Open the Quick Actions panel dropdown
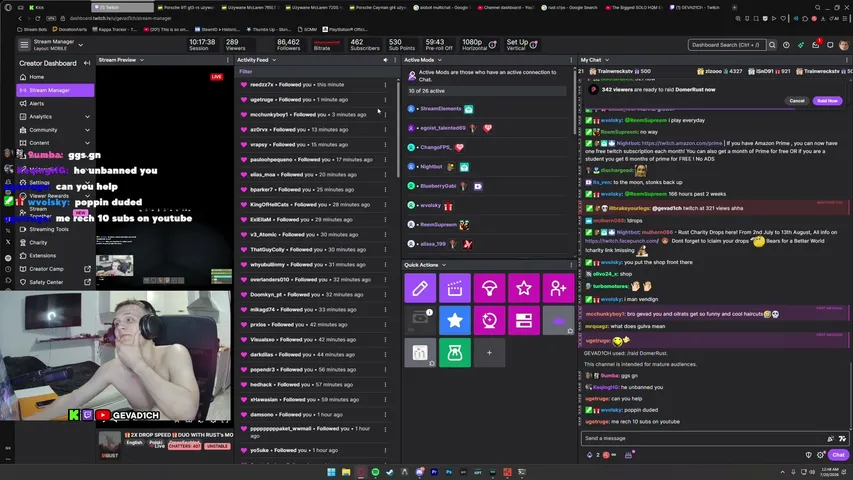The width and height of the screenshot is (853, 480). click(444, 265)
